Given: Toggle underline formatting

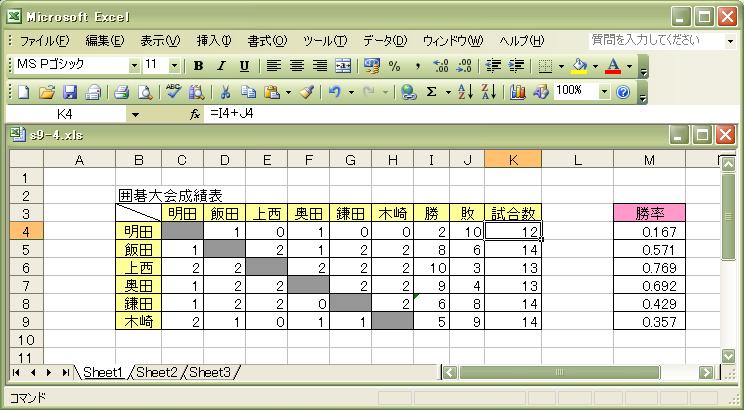Looking at the screenshot, I should pyautogui.click(x=244, y=66).
